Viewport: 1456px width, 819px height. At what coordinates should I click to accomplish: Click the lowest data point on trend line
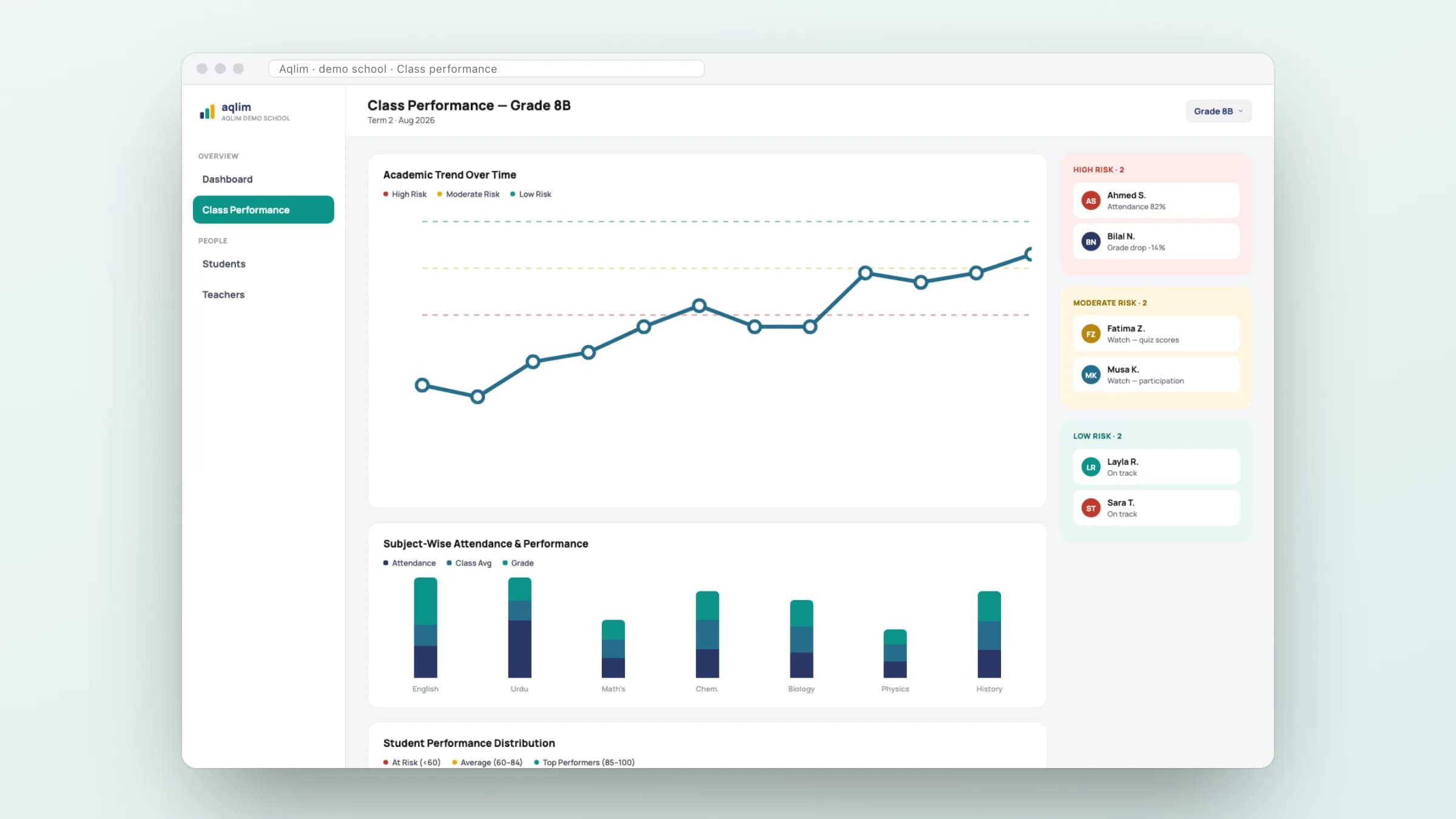[477, 397]
